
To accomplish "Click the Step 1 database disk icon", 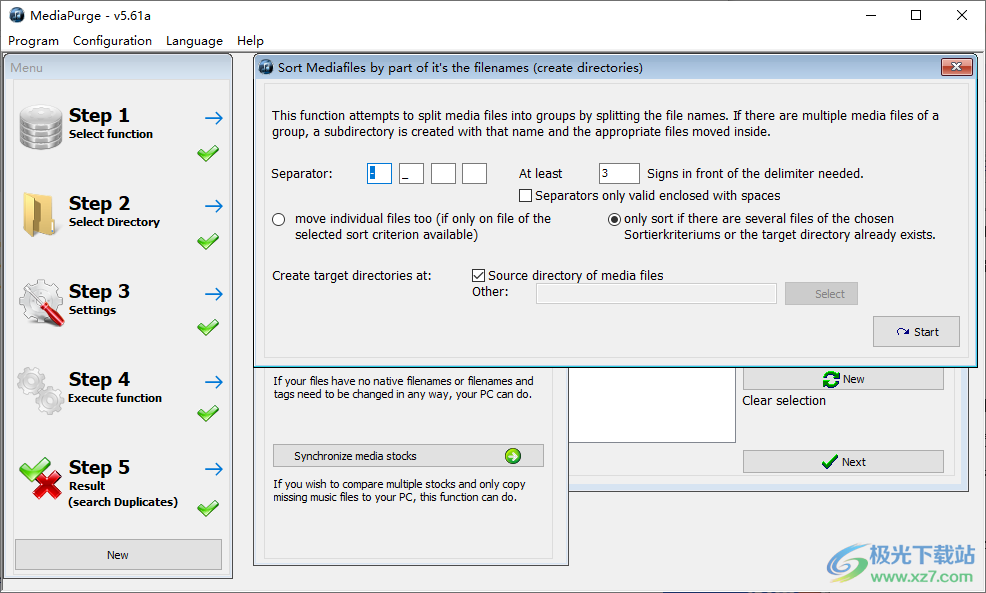I will pyautogui.click(x=41, y=127).
